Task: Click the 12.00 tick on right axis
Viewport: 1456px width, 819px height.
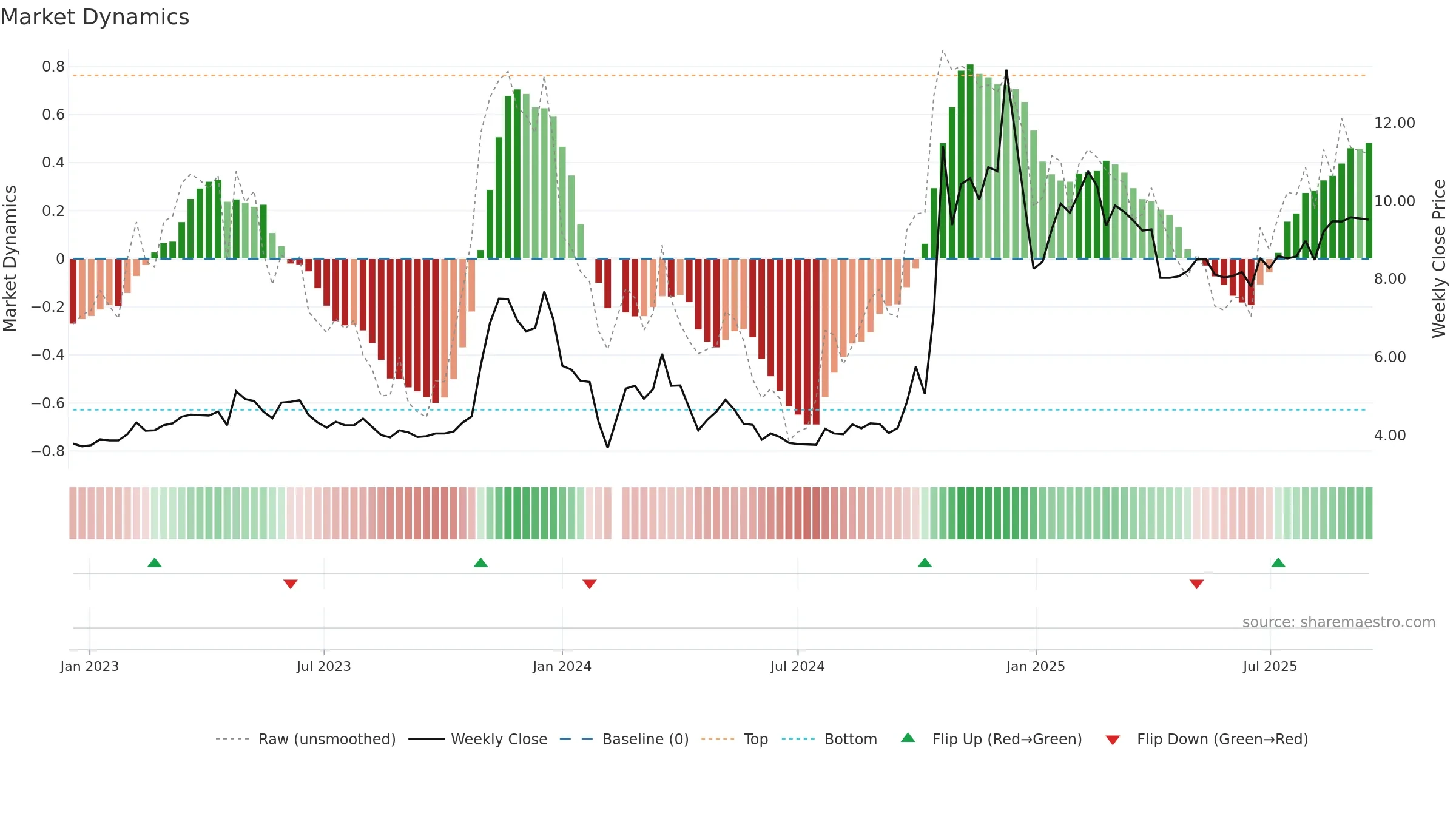Action: pos(1395,123)
